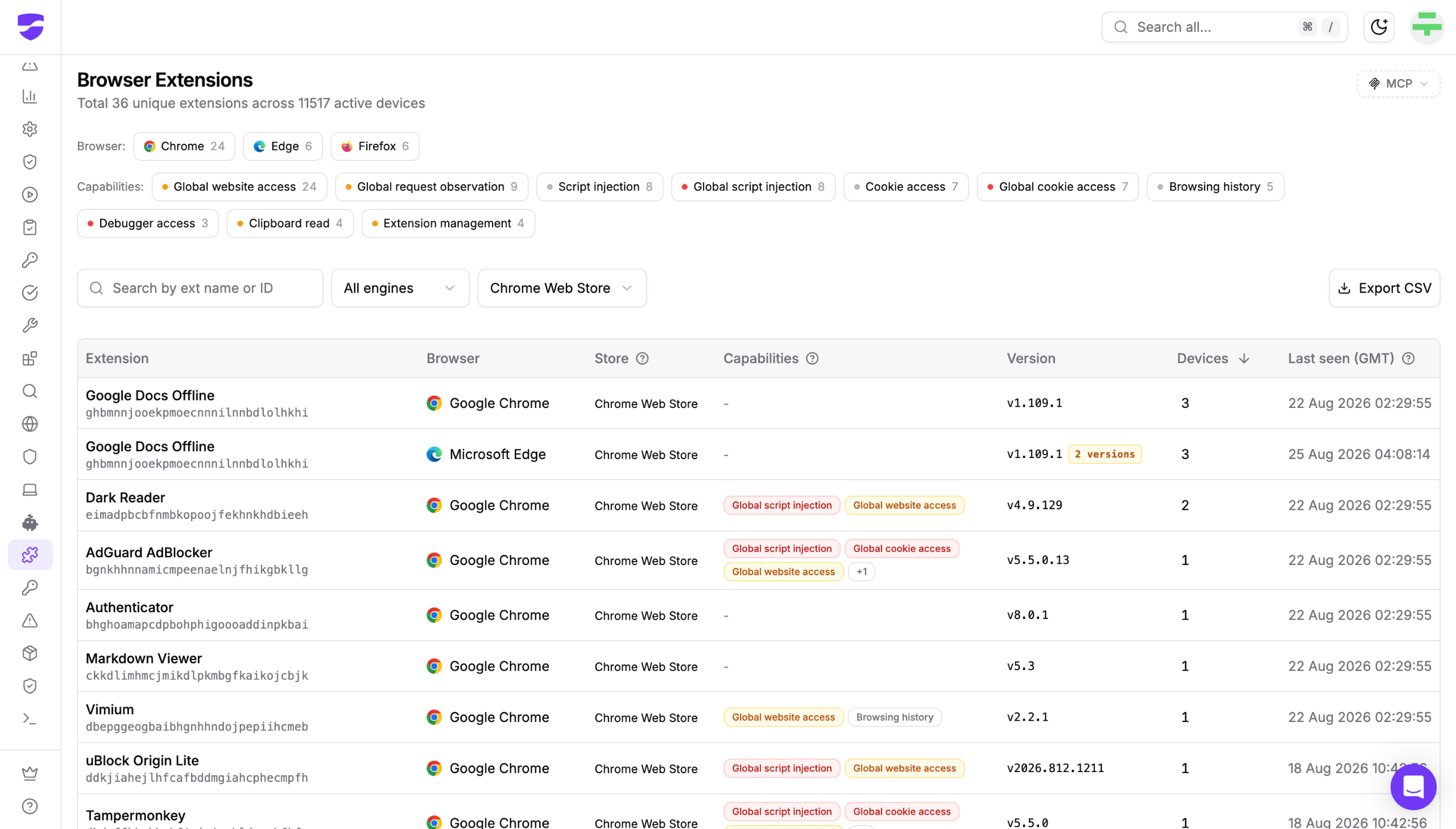Click the info icon next to Capabilities header
The height and width of the screenshot is (829, 1456).
coord(813,358)
